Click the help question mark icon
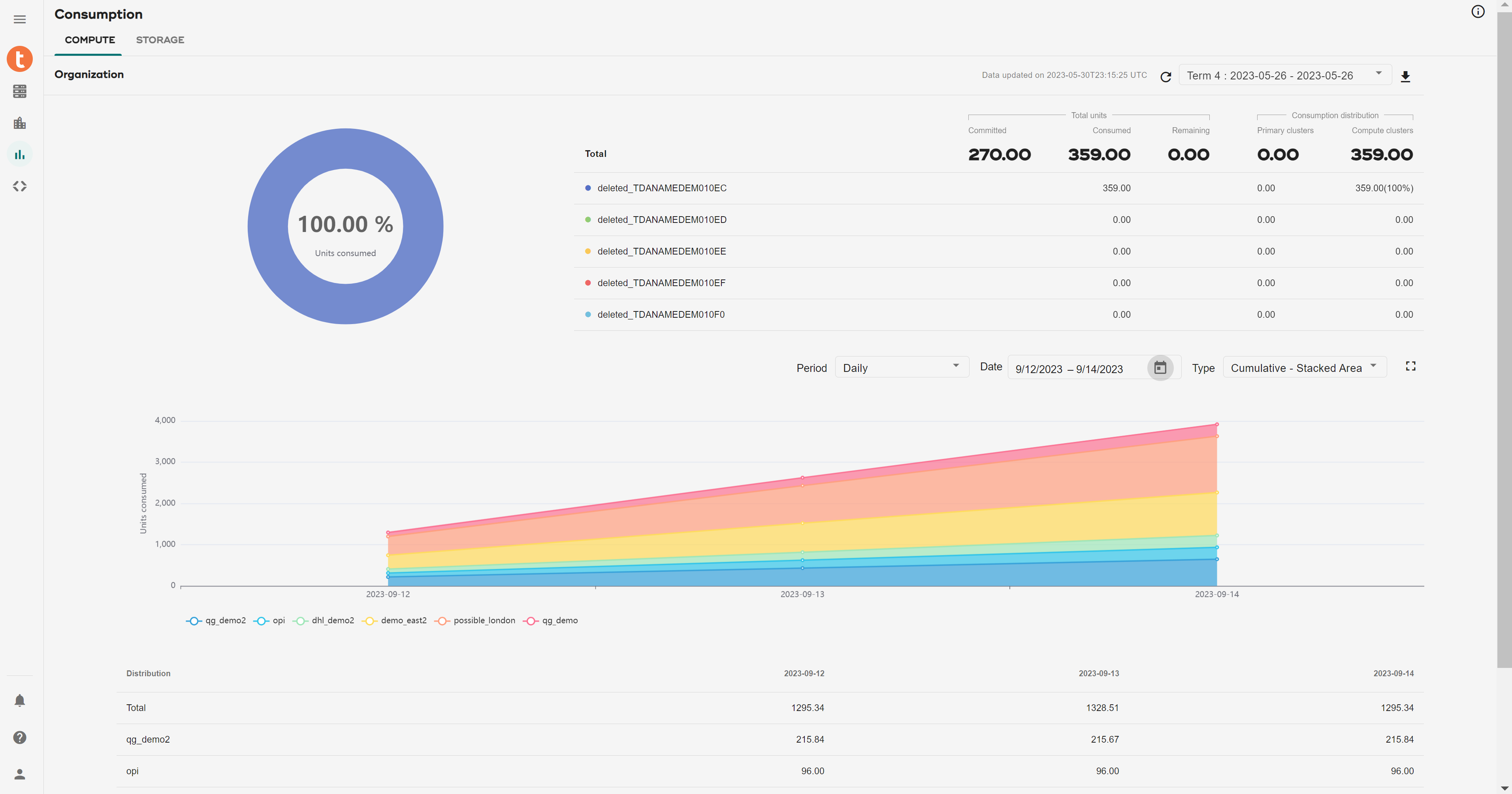 [x=19, y=737]
